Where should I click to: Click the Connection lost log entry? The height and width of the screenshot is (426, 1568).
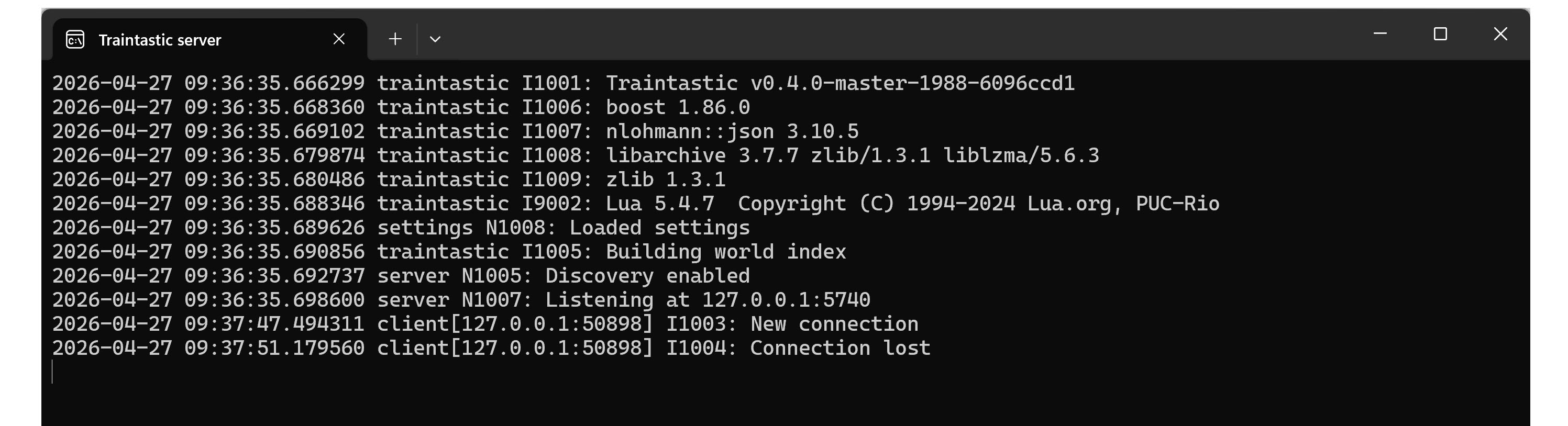491,348
